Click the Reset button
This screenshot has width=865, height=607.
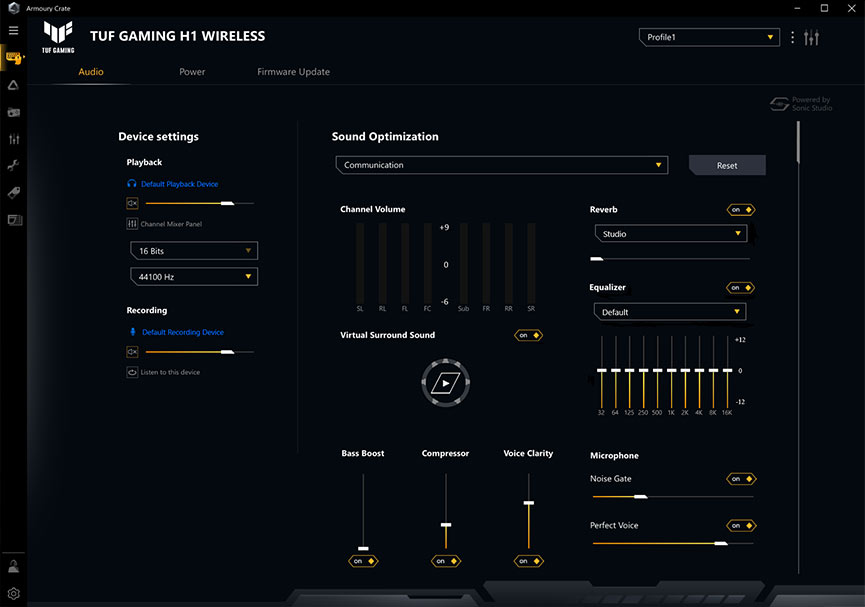(x=727, y=165)
